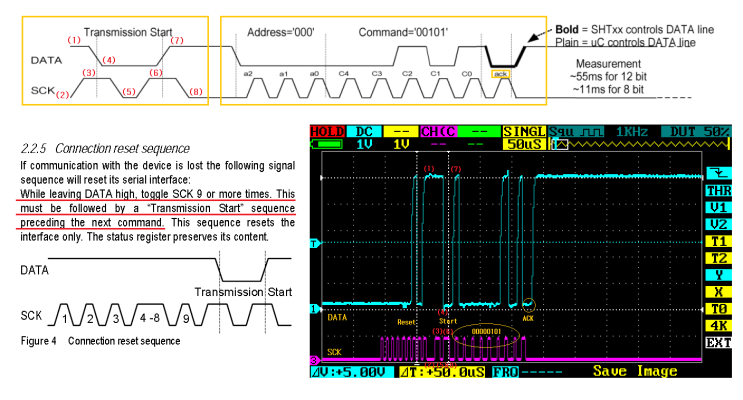743x400 pixels.
Task: Select the HOLD status field on oscilloscope
Action: tap(327, 131)
